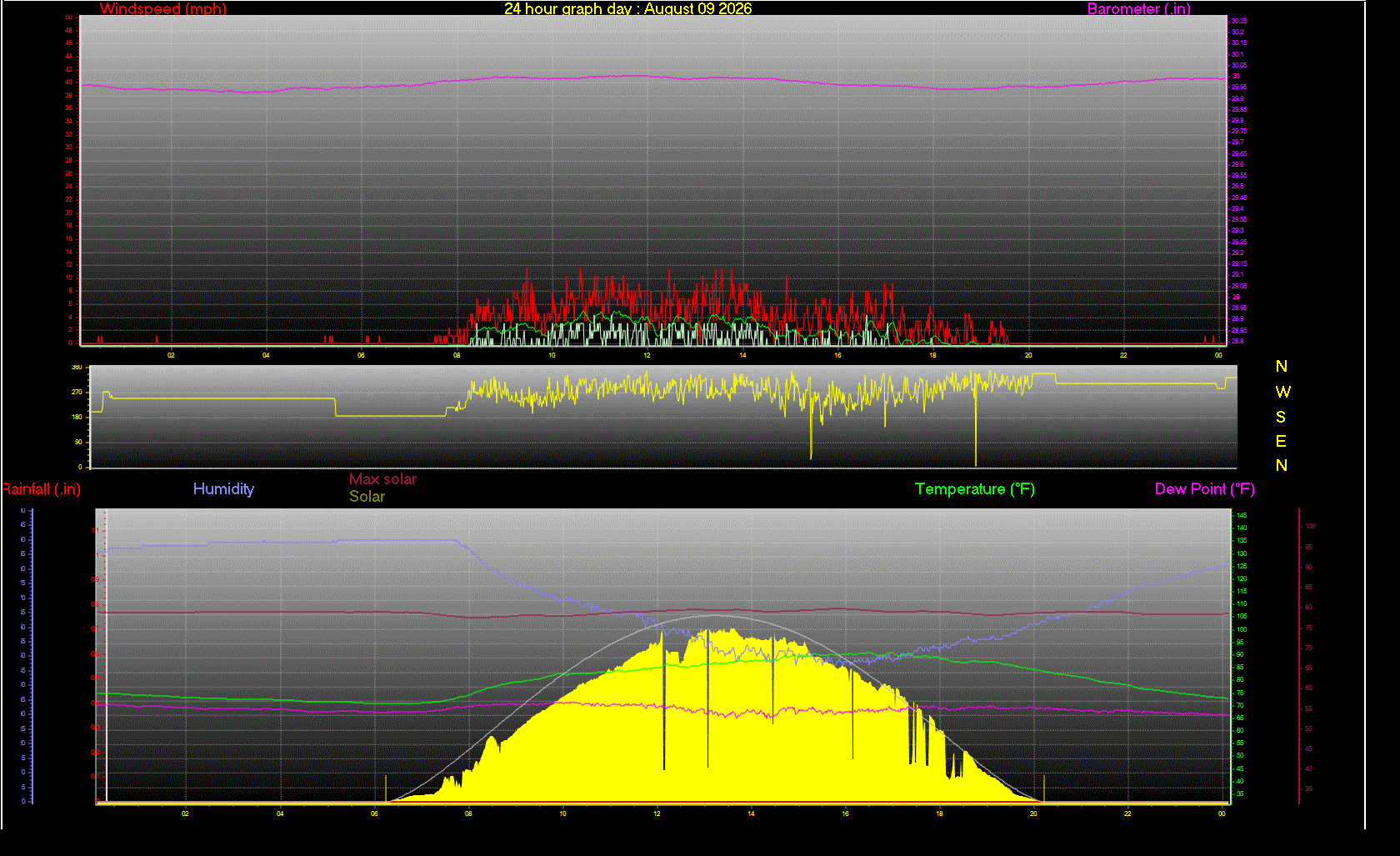1400x856 pixels.
Task: Click the 180 wind direction axis value
Action: click(x=77, y=417)
